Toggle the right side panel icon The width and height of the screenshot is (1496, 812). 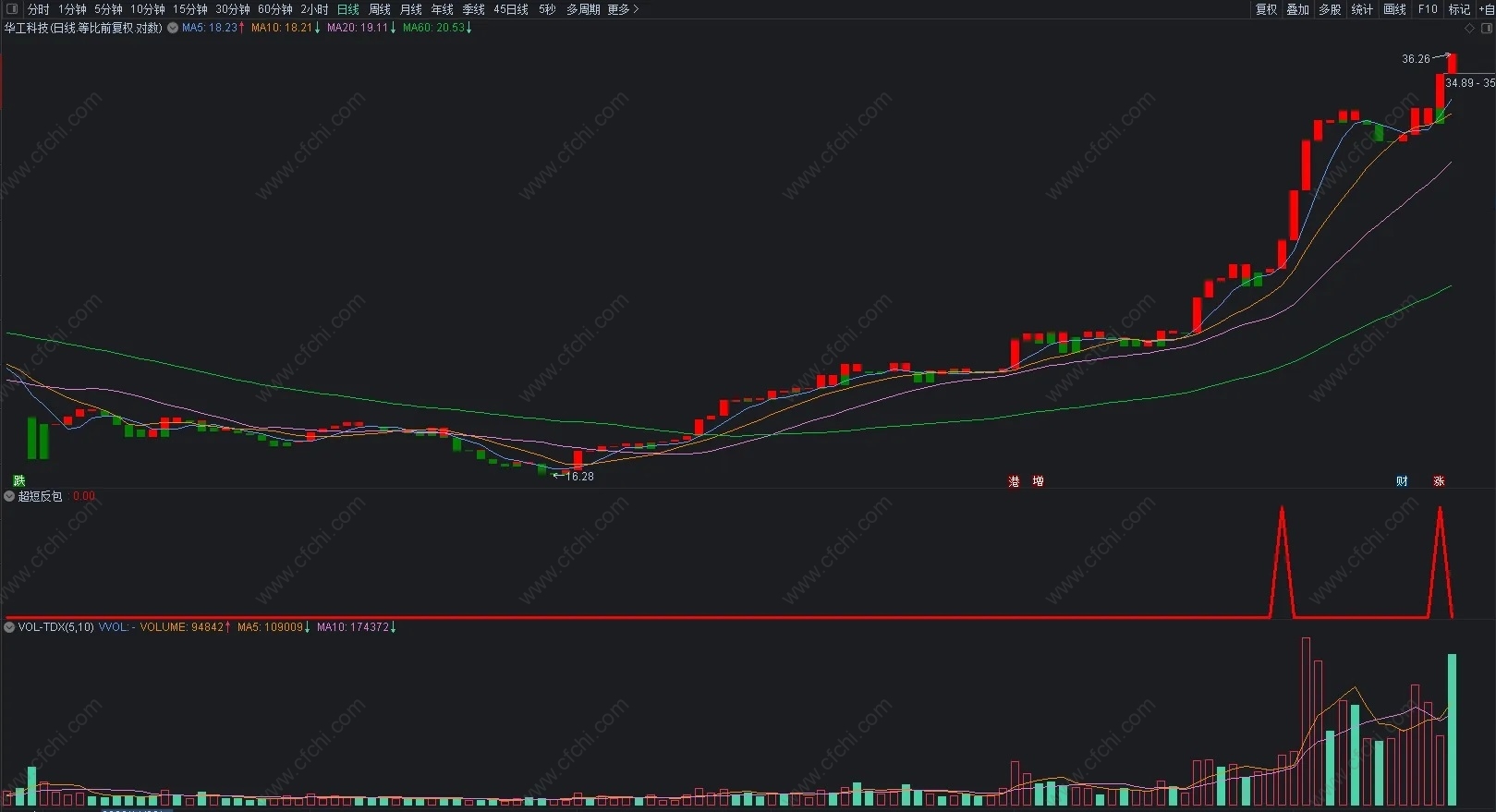1487,29
